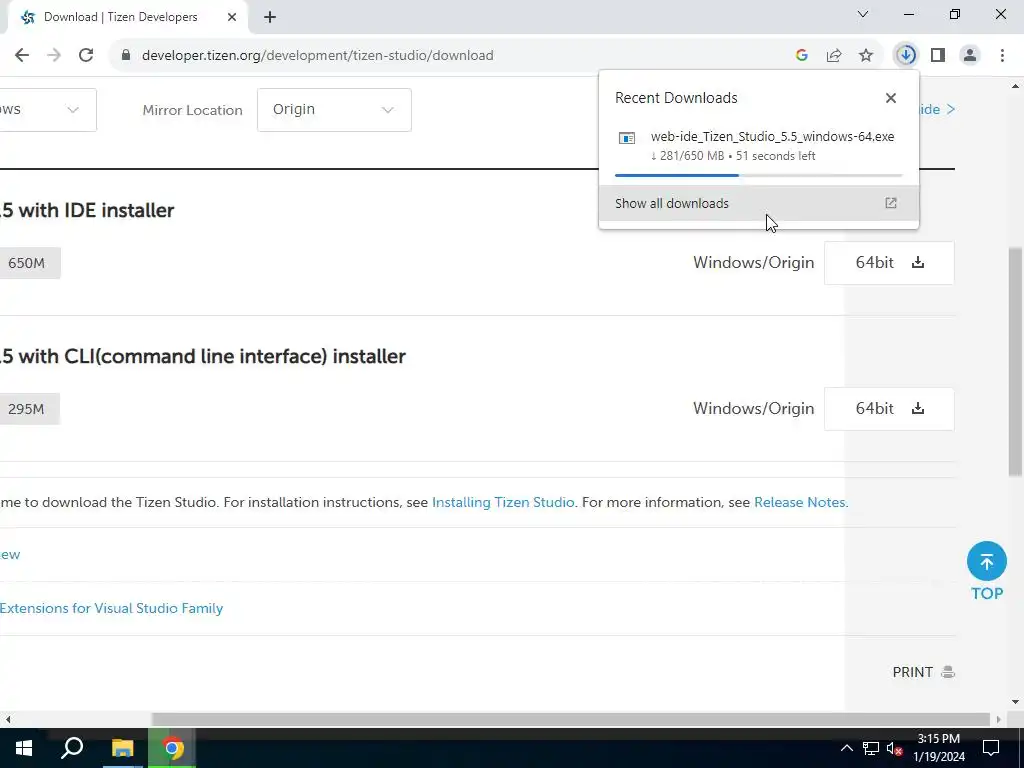
Task: Show hidden system tray icons
Action: point(846,748)
